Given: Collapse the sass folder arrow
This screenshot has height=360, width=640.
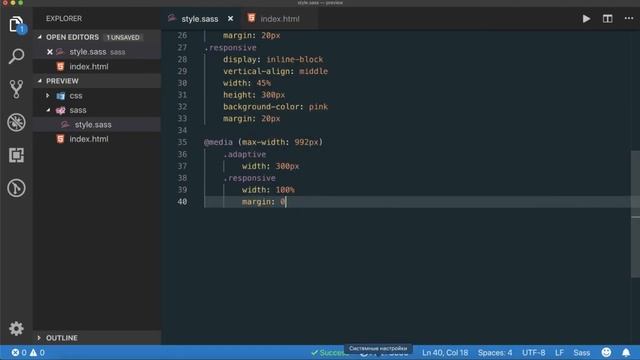Looking at the screenshot, I should (48, 110).
